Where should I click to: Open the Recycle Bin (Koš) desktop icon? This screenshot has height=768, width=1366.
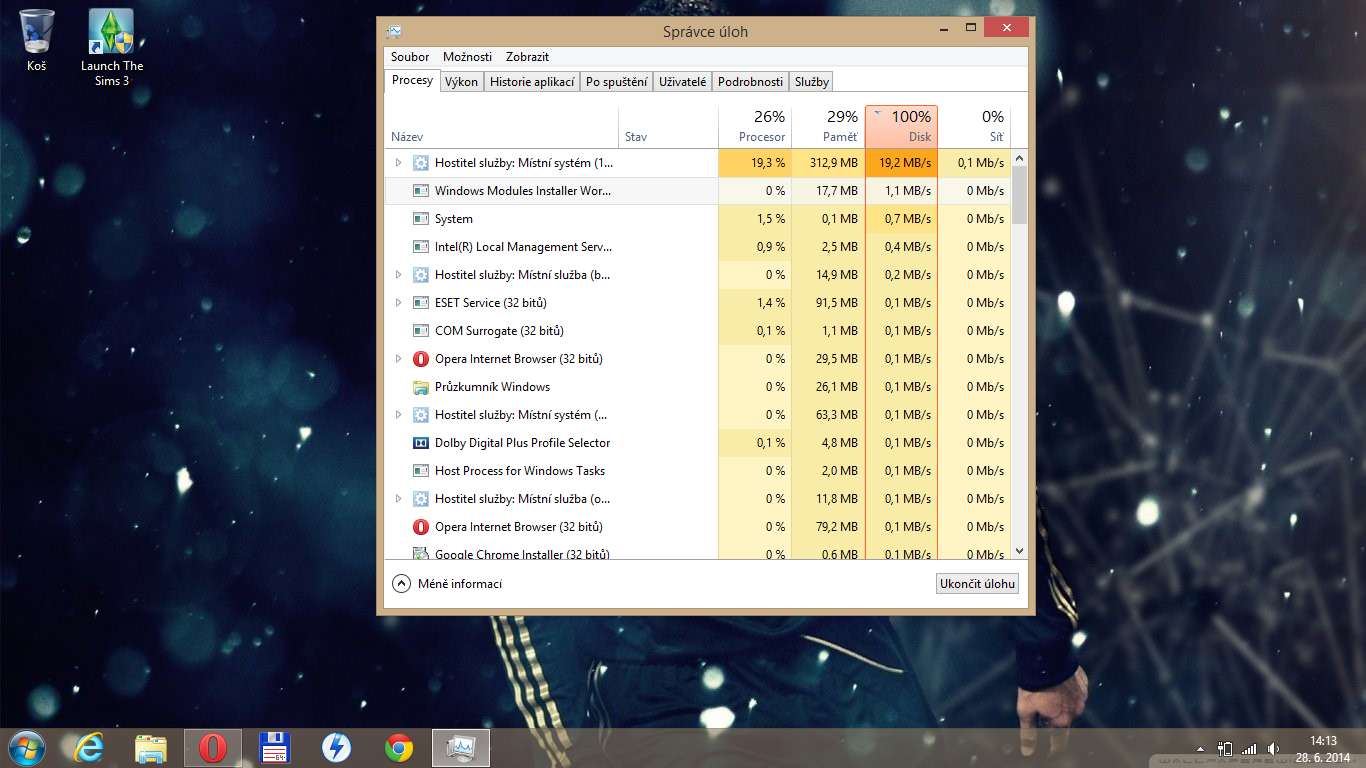point(37,40)
